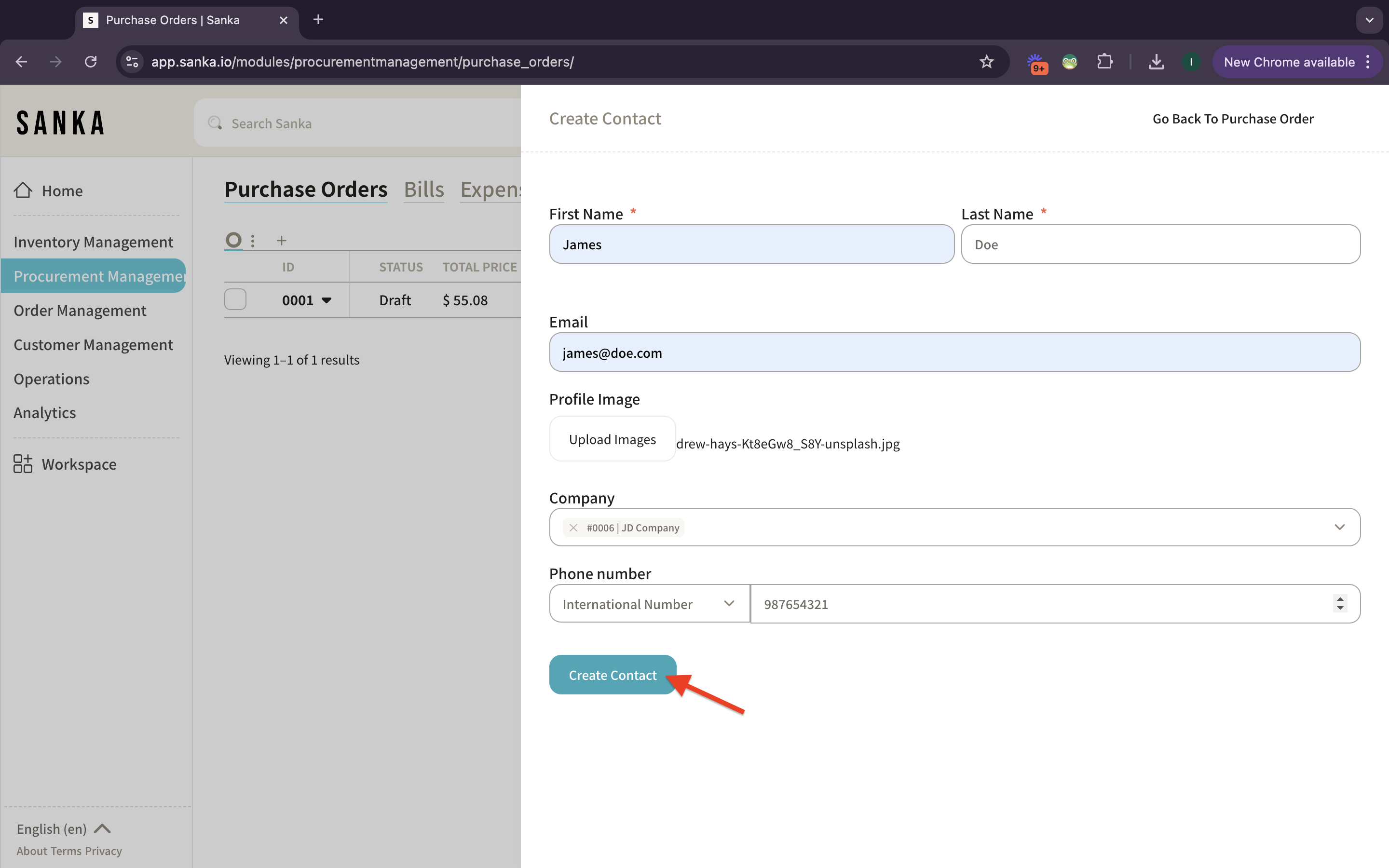This screenshot has width=1389, height=868.
Task: Click the Analytics sidebar icon
Action: 44,412
